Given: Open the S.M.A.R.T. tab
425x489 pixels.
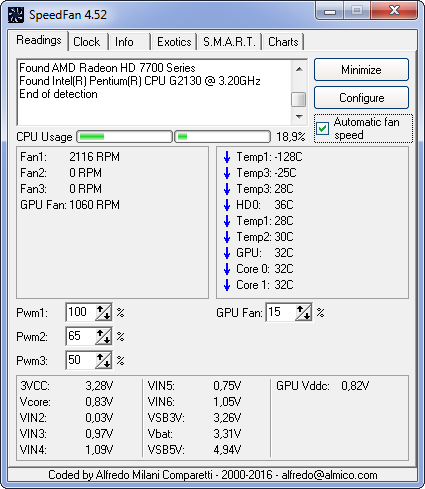Looking at the screenshot, I should tap(229, 42).
